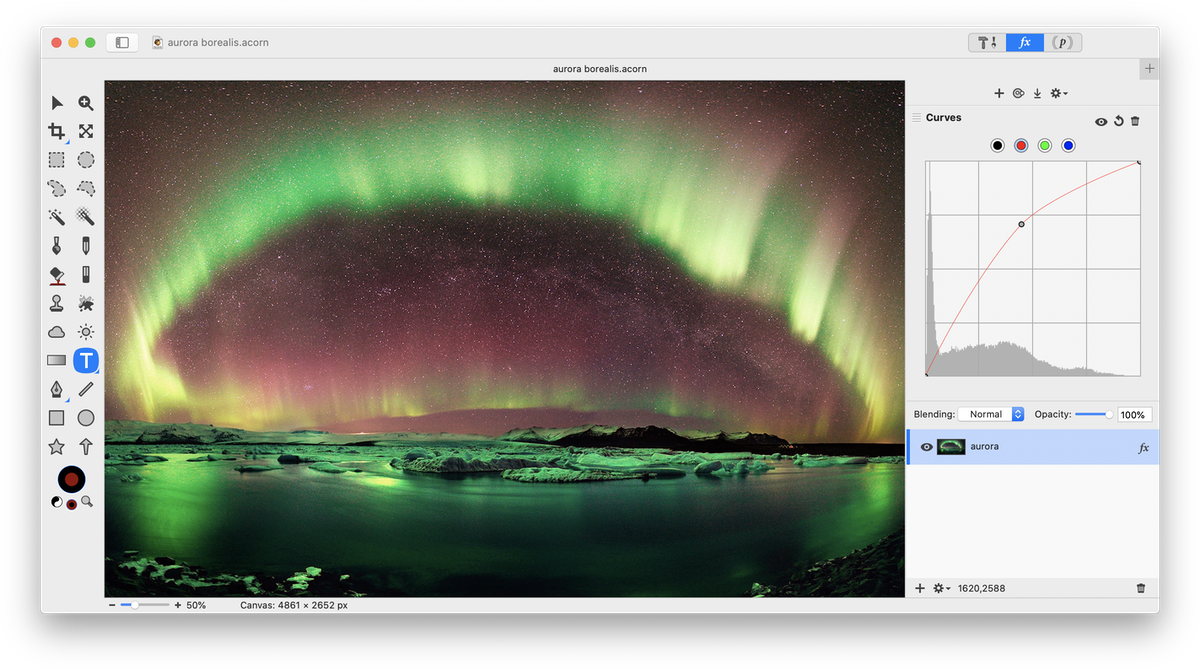Open the Blending mode Normal dropdown
The width and height of the screenshot is (1200, 670).
click(991, 414)
